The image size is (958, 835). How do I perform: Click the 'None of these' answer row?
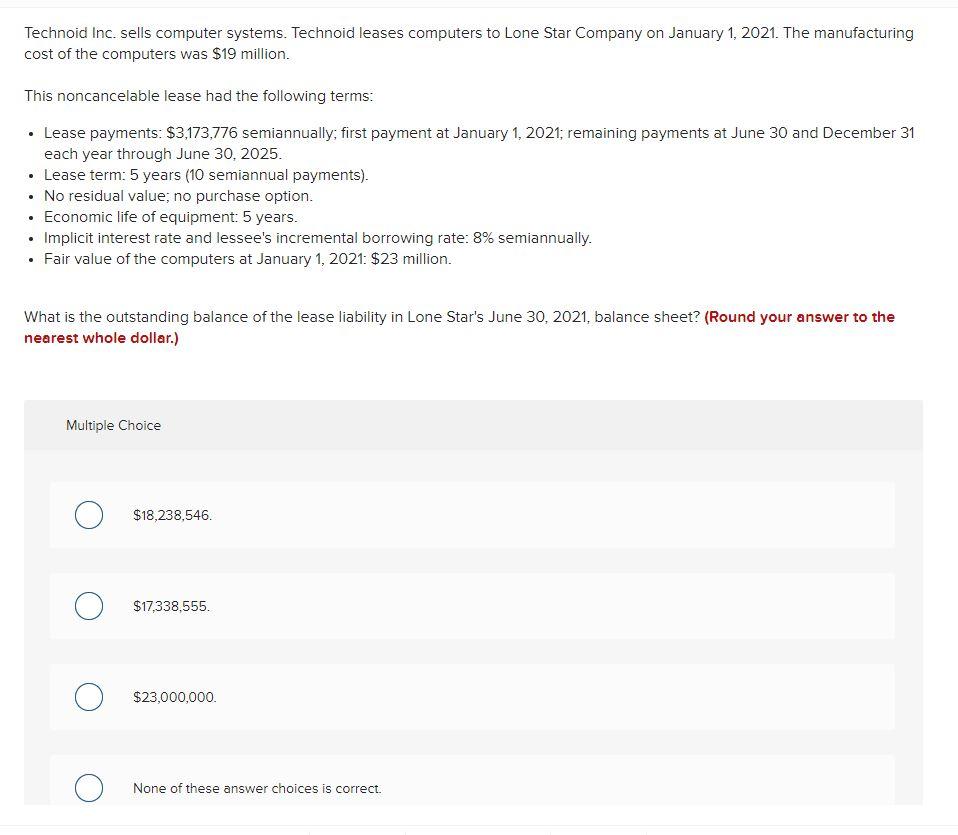[x=470, y=788]
